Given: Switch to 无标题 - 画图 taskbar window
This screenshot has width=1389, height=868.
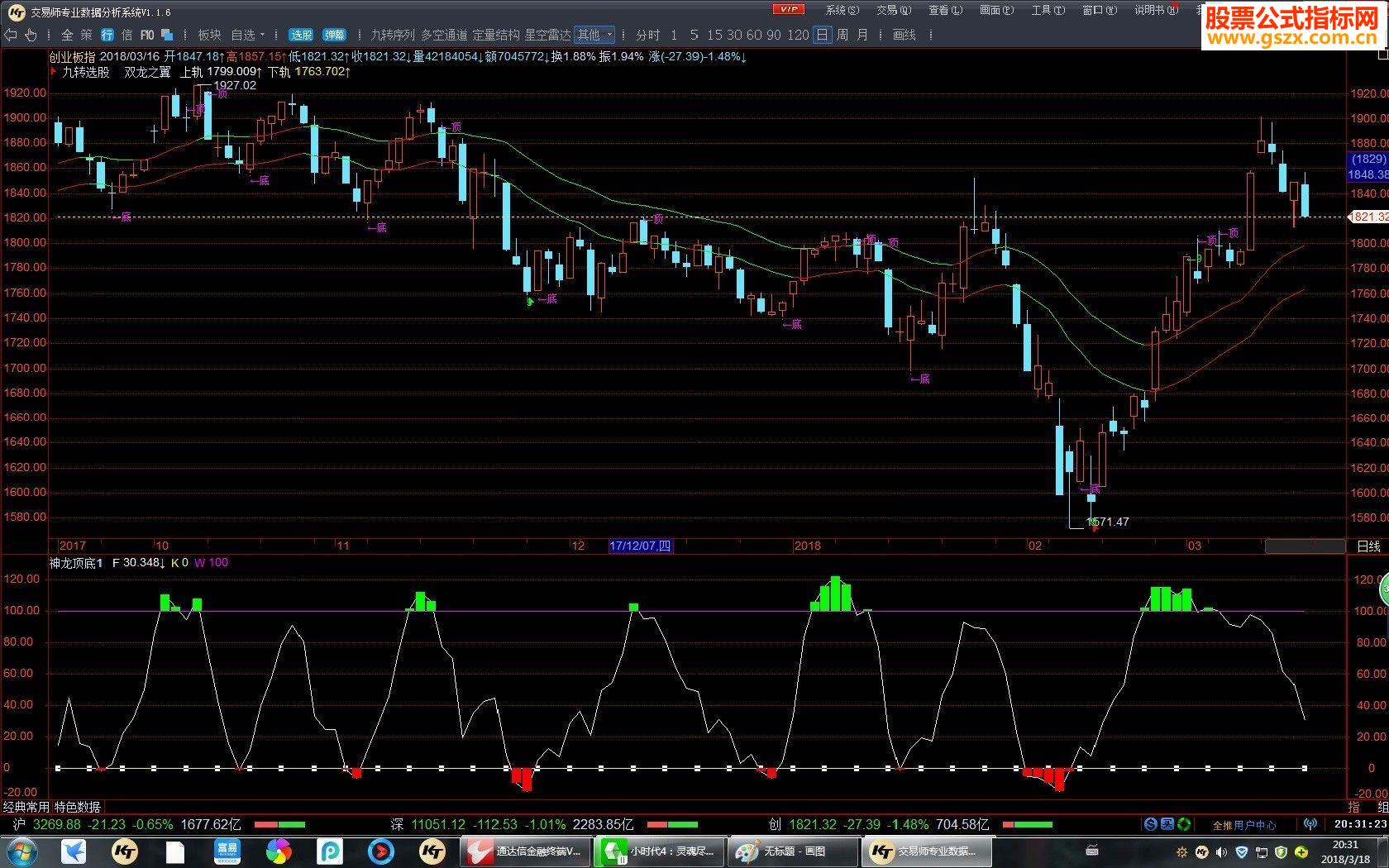Looking at the screenshot, I should tap(792, 851).
